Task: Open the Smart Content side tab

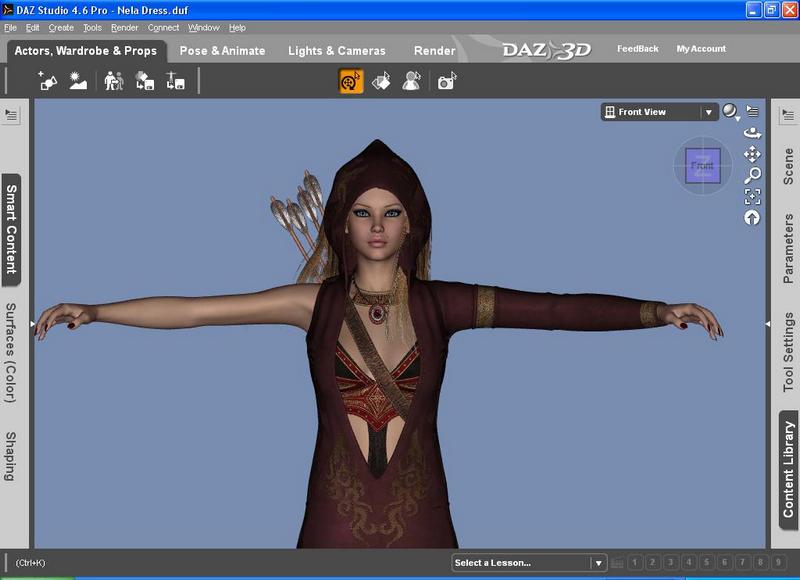Action: [x=11, y=230]
